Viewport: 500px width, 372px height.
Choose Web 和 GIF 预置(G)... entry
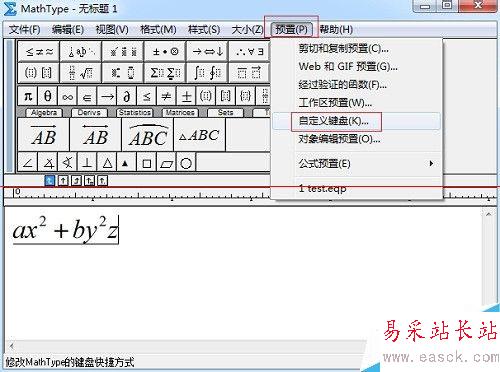(357, 67)
